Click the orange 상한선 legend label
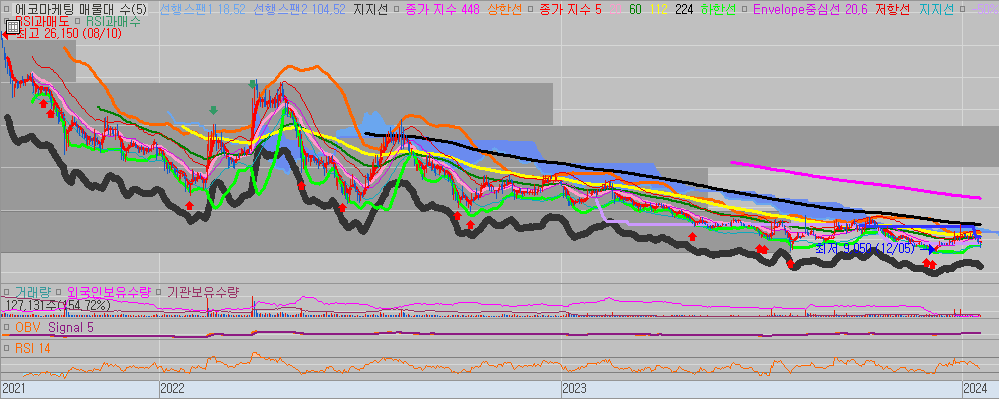 point(505,10)
